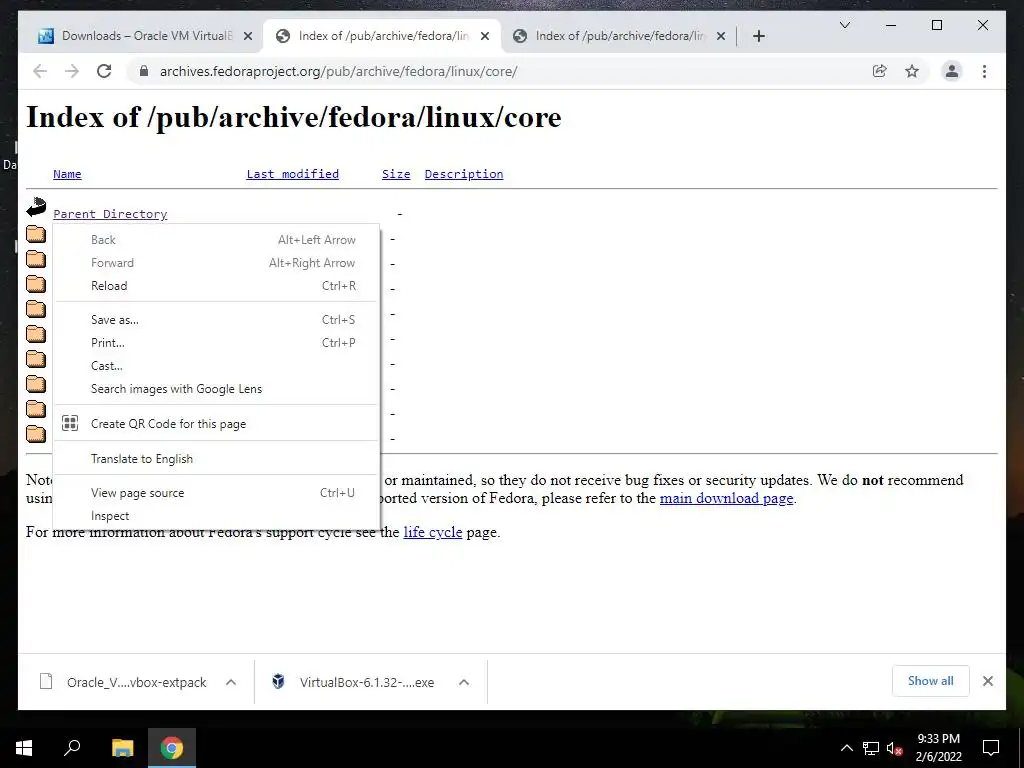Sort listing by Description column
The image size is (1024, 768).
(464, 174)
